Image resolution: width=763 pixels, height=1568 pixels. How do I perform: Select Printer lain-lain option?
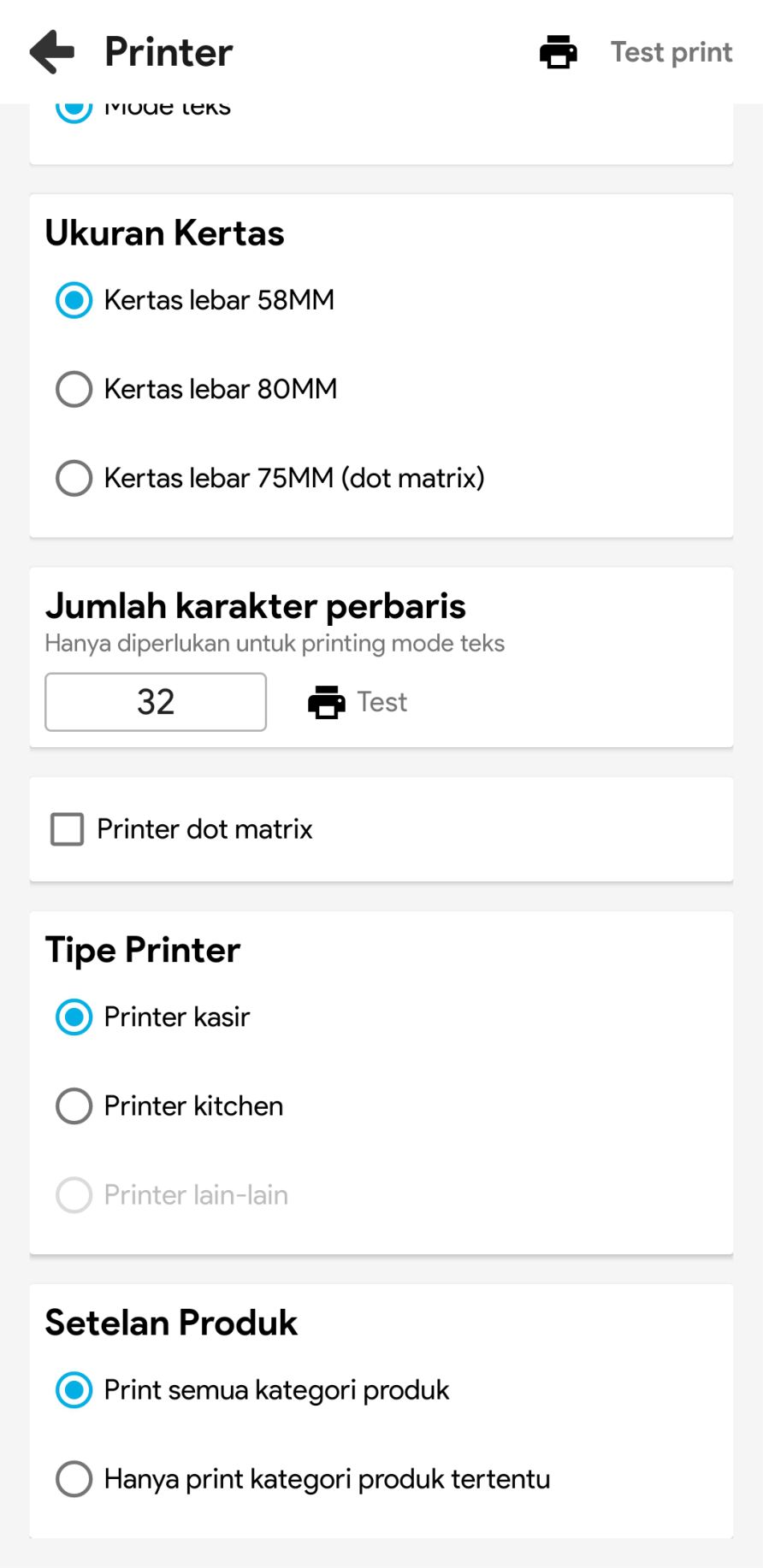pos(74,1195)
